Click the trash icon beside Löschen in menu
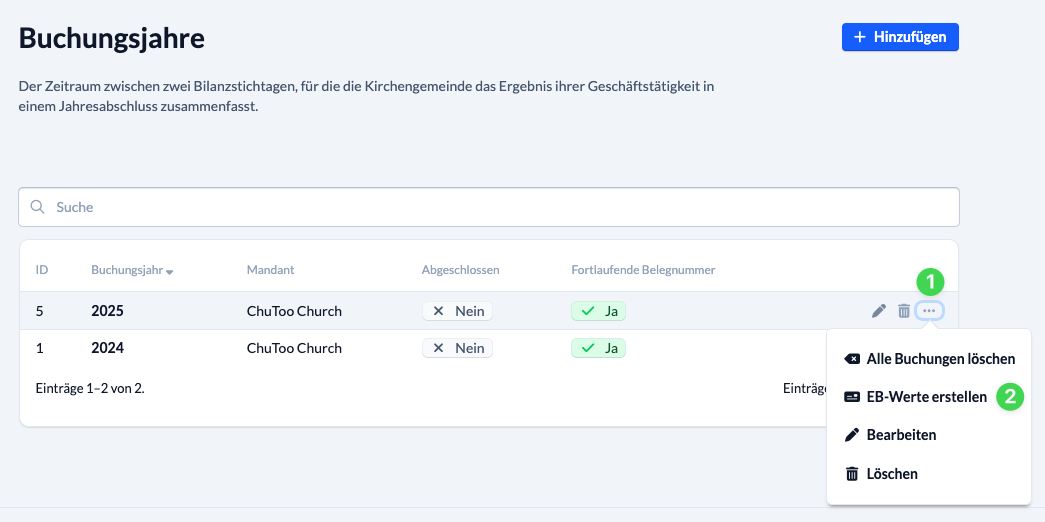The height and width of the screenshot is (522, 1045). 851,474
